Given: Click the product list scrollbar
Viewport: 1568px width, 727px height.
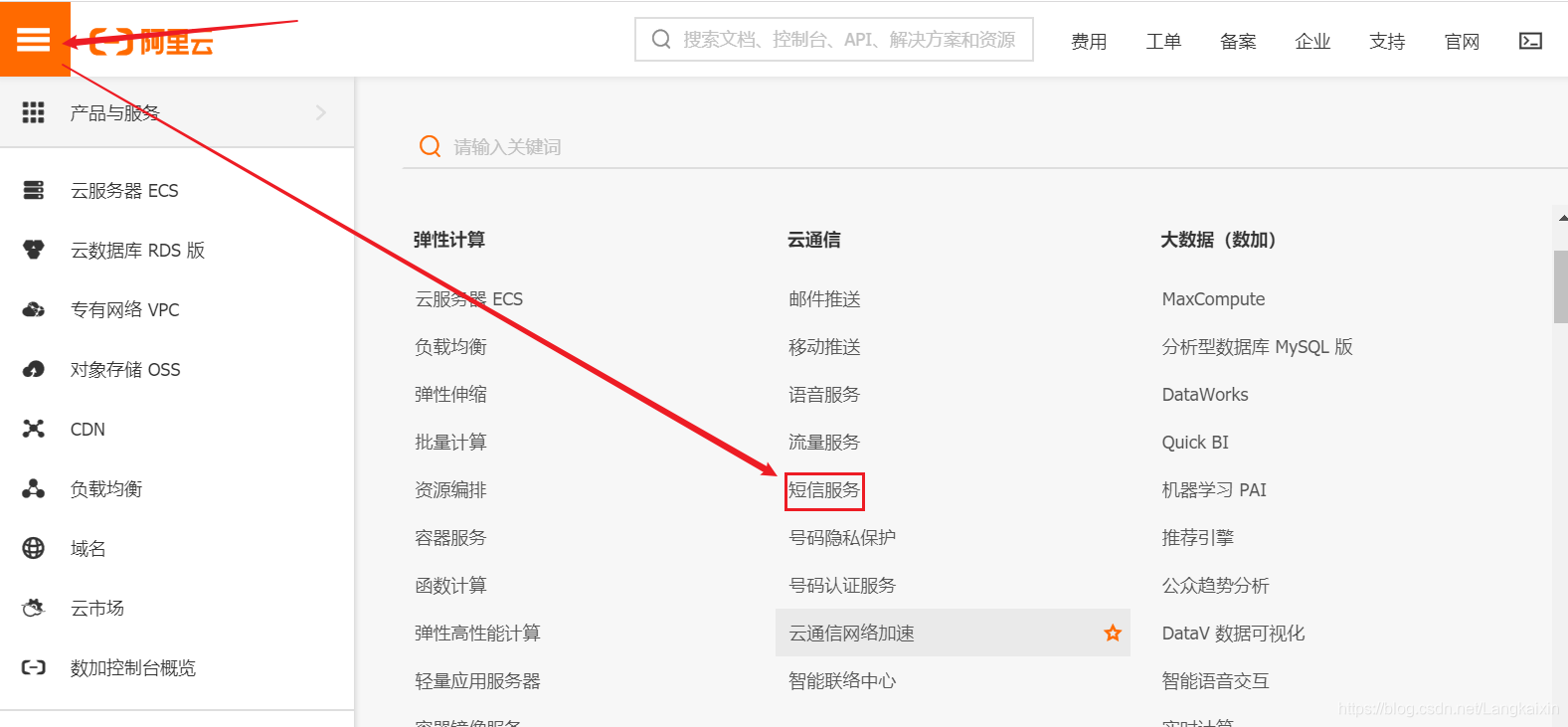Looking at the screenshot, I should 1560,286.
